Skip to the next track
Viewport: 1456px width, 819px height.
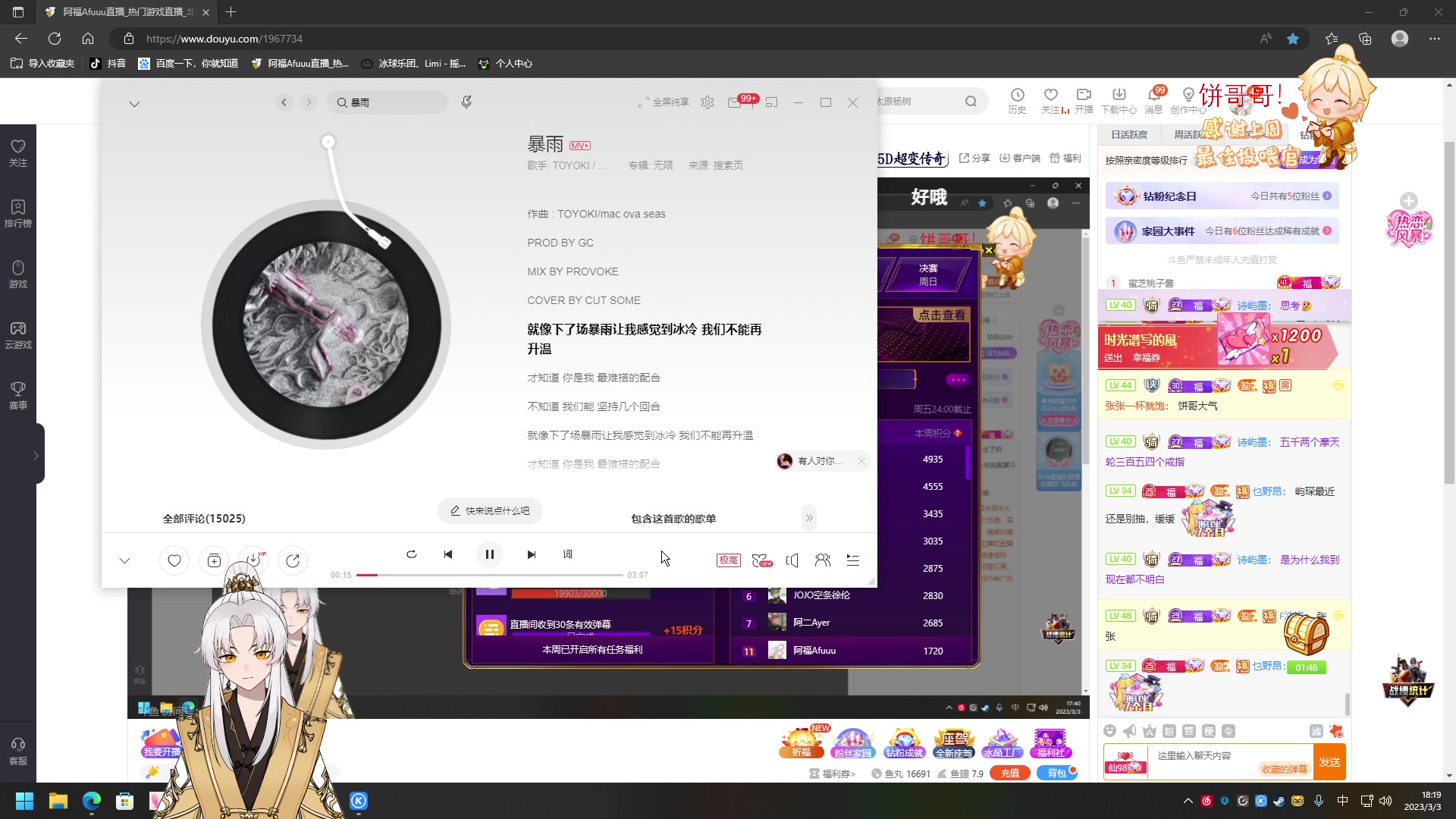tap(532, 554)
